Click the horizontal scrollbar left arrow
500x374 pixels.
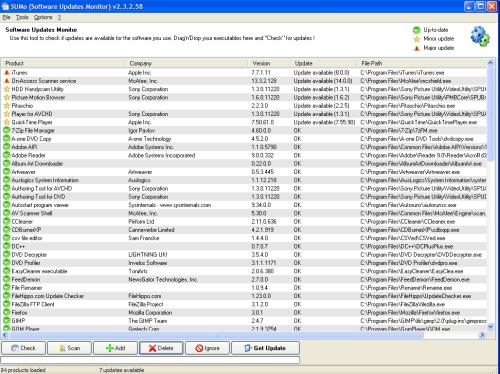(5, 335)
